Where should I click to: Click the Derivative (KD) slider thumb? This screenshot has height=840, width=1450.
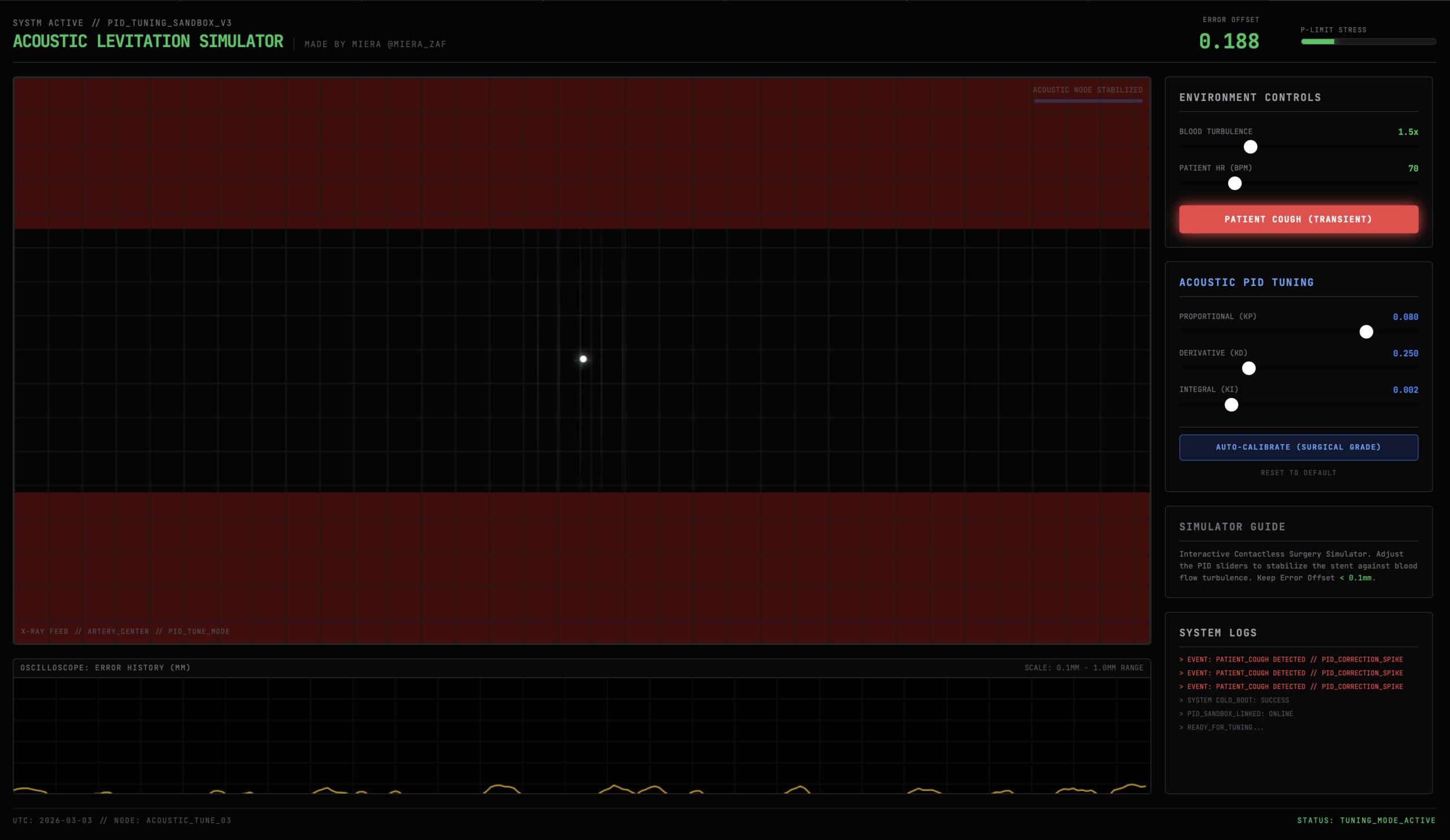click(1248, 368)
